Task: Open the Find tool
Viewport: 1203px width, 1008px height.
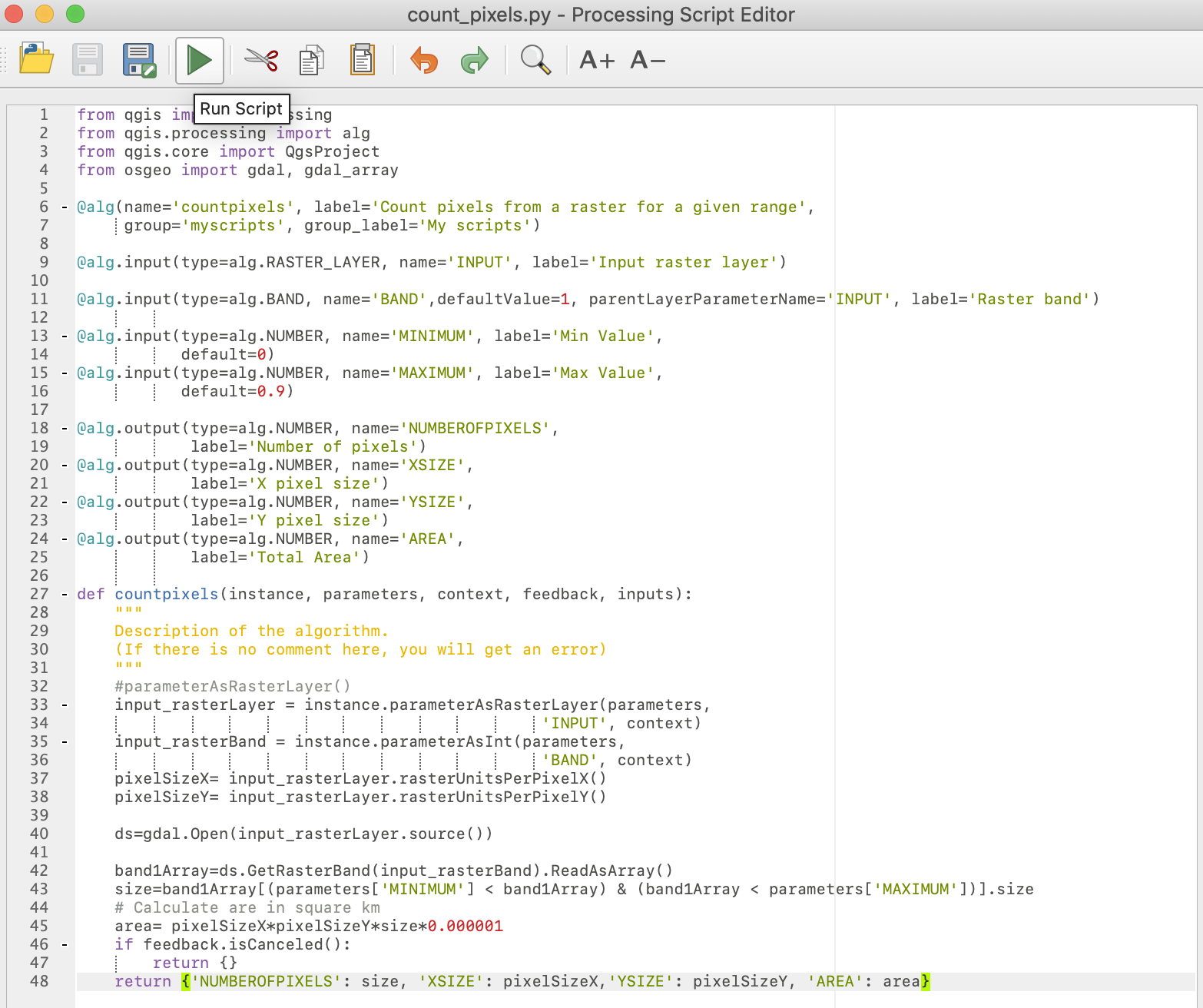Action: pyautogui.click(x=535, y=59)
